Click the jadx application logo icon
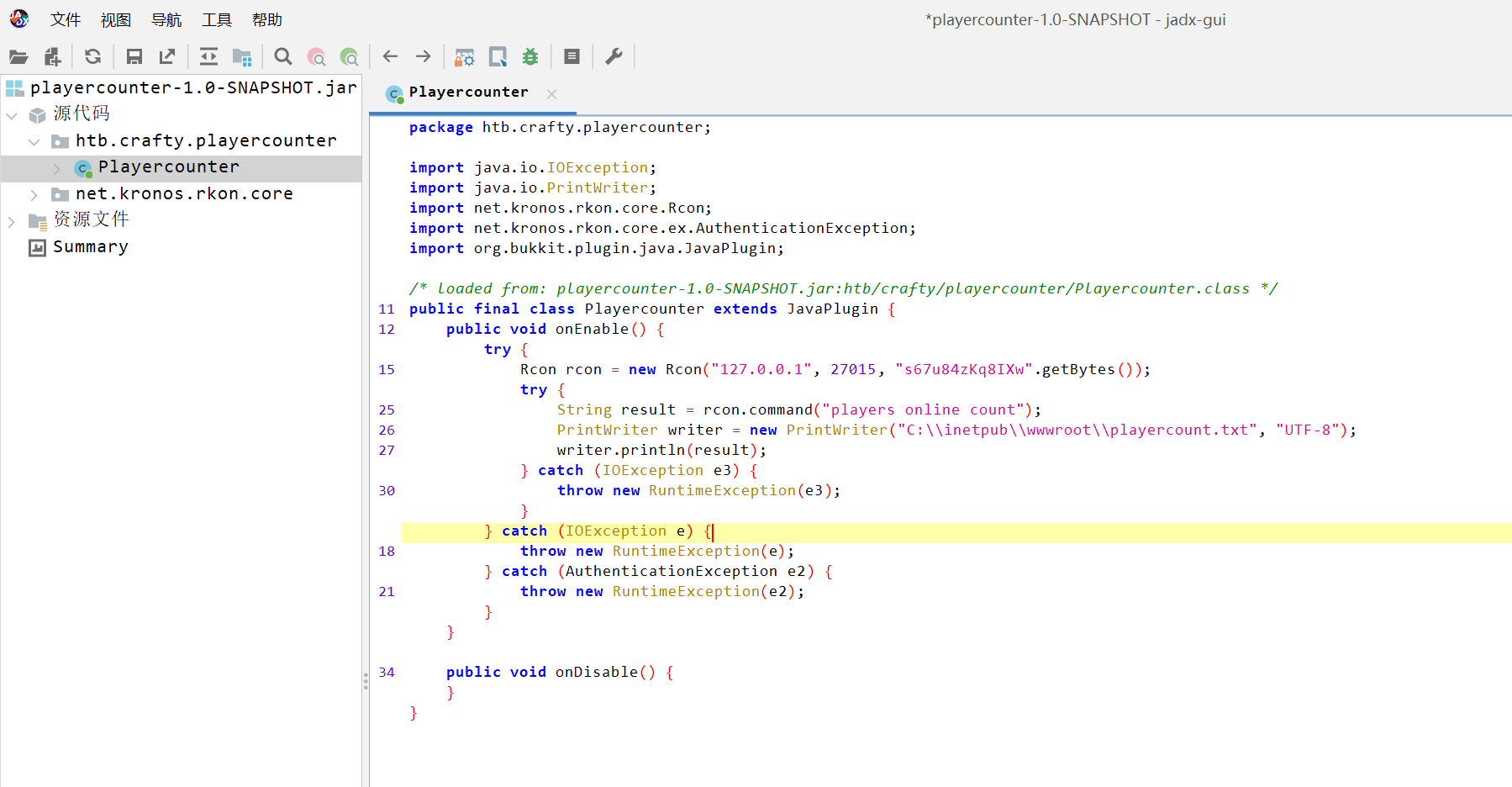The image size is (1512, 787). coord(19,18)
